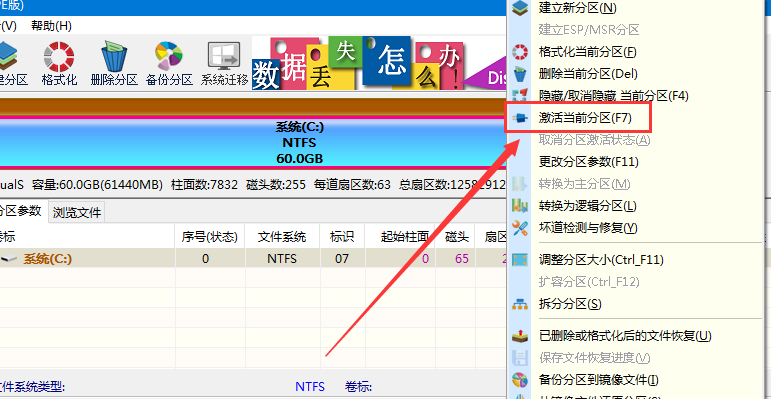
Task: Click the Delete Partition (删除分区) toolbar icon
Action: pyautogui.click(x=114, y=64)
